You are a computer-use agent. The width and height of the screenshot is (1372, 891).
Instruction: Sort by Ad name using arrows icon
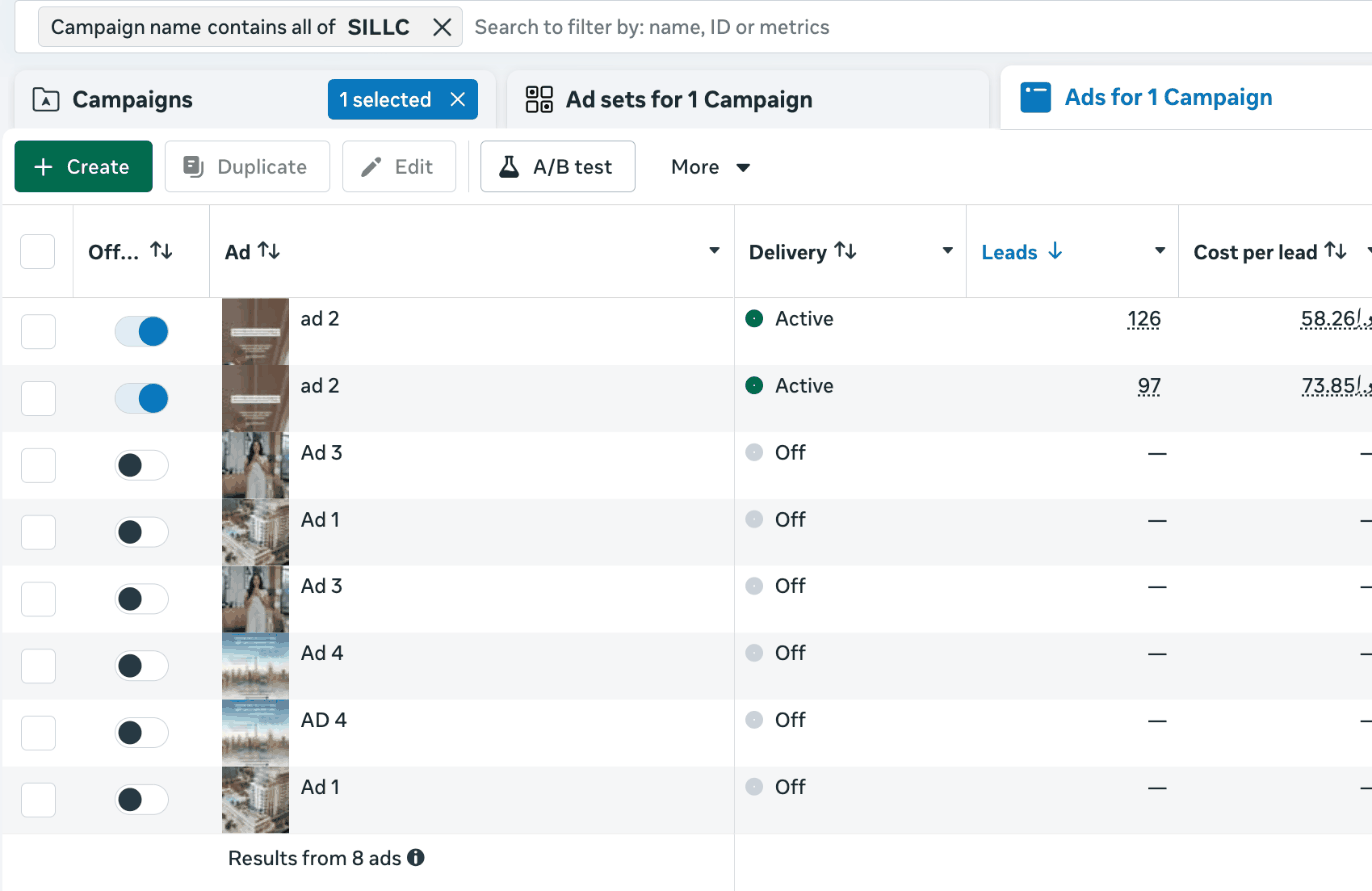[x=268, y=251]
